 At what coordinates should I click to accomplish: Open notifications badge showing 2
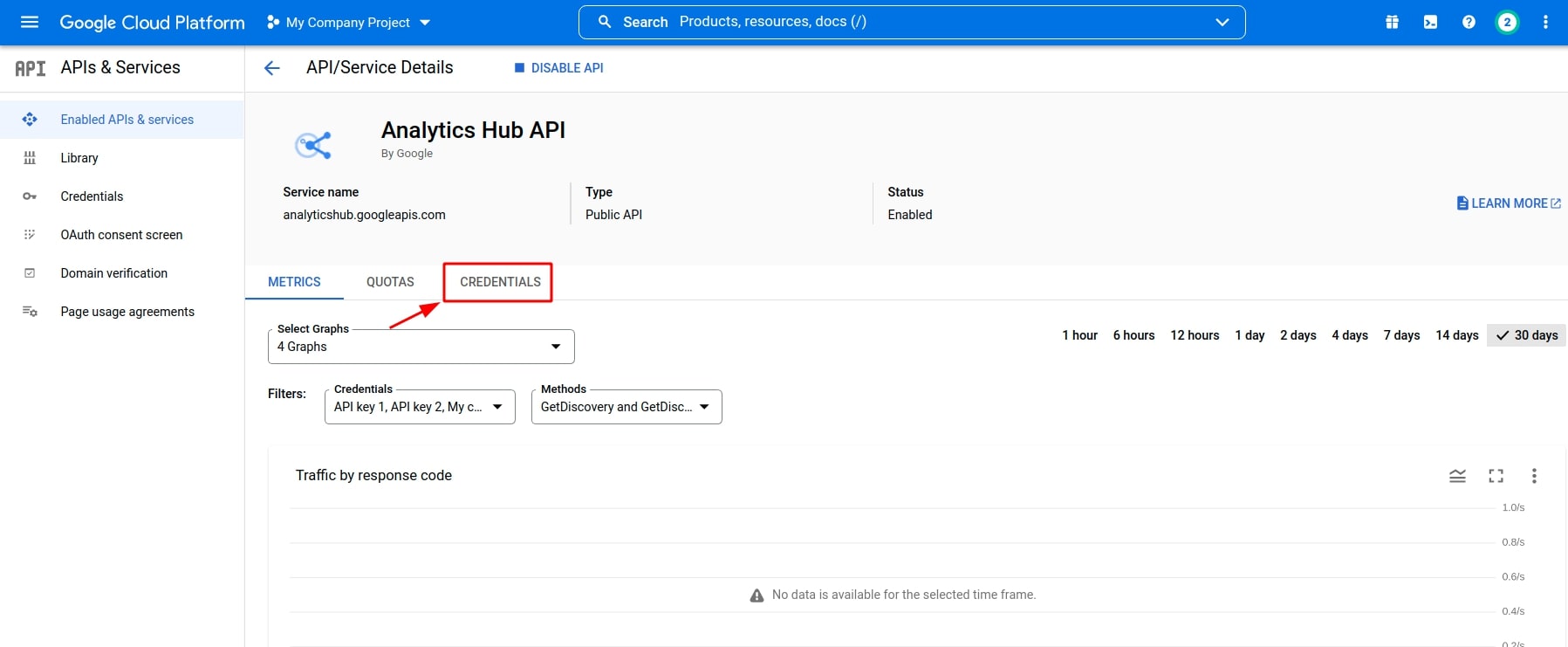1507,22
